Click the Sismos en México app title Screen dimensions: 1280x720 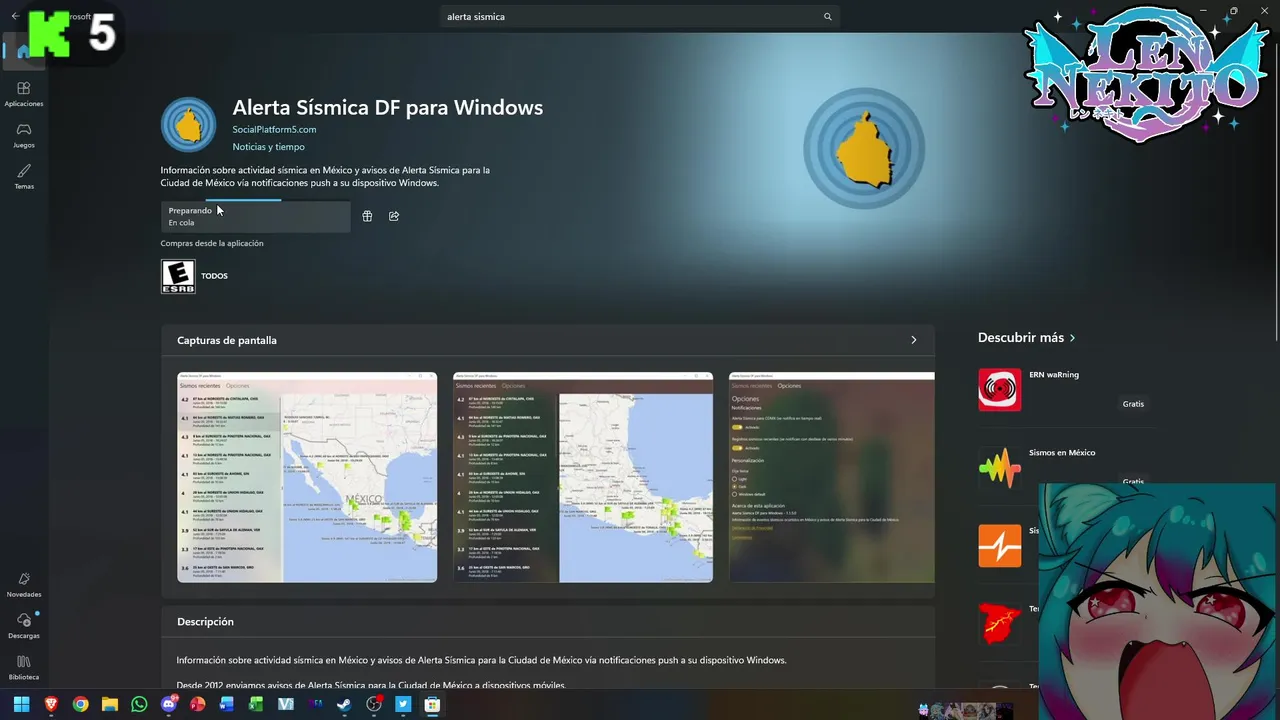pyautogui.click(x=1062, y=453)
